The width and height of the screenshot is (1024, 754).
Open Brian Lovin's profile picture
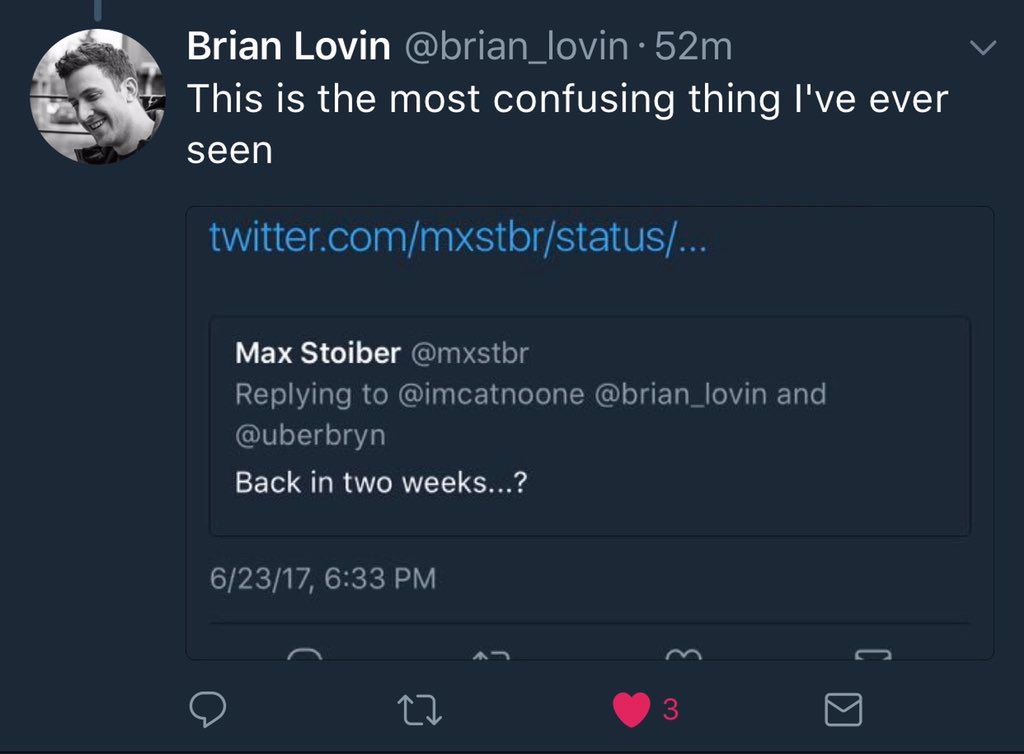[x=98, y=96]
